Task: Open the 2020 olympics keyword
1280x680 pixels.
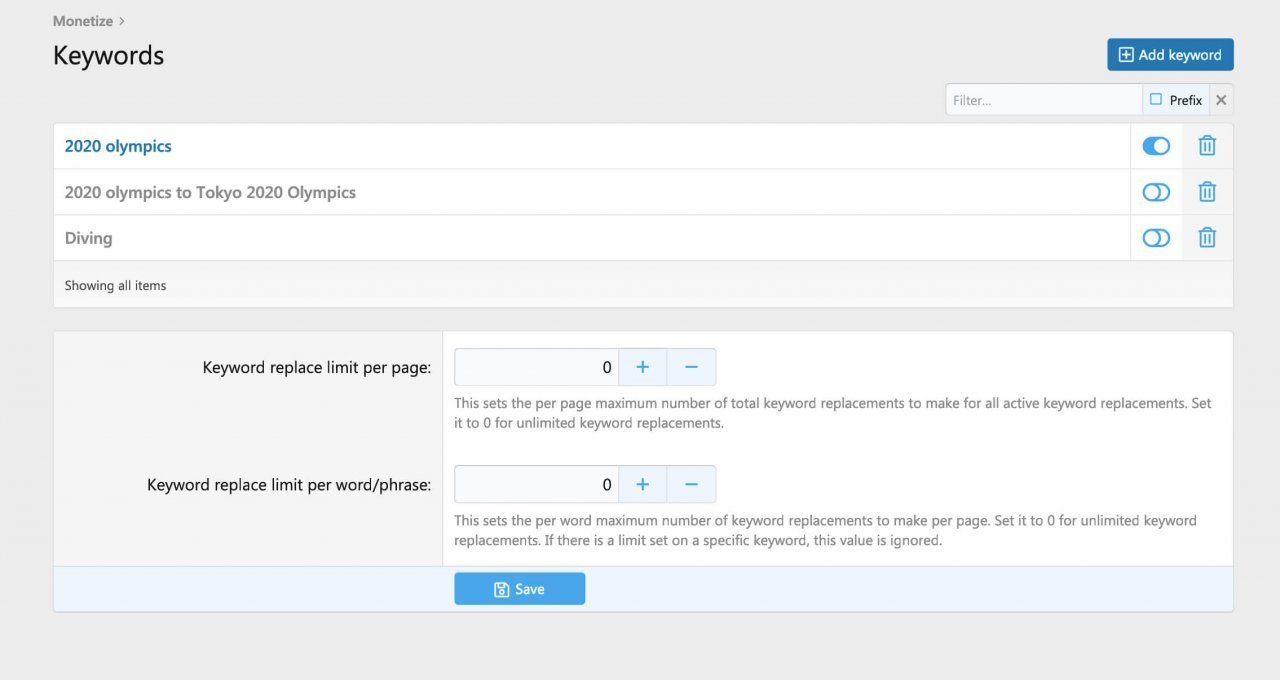Action: [x=118, y=146]
